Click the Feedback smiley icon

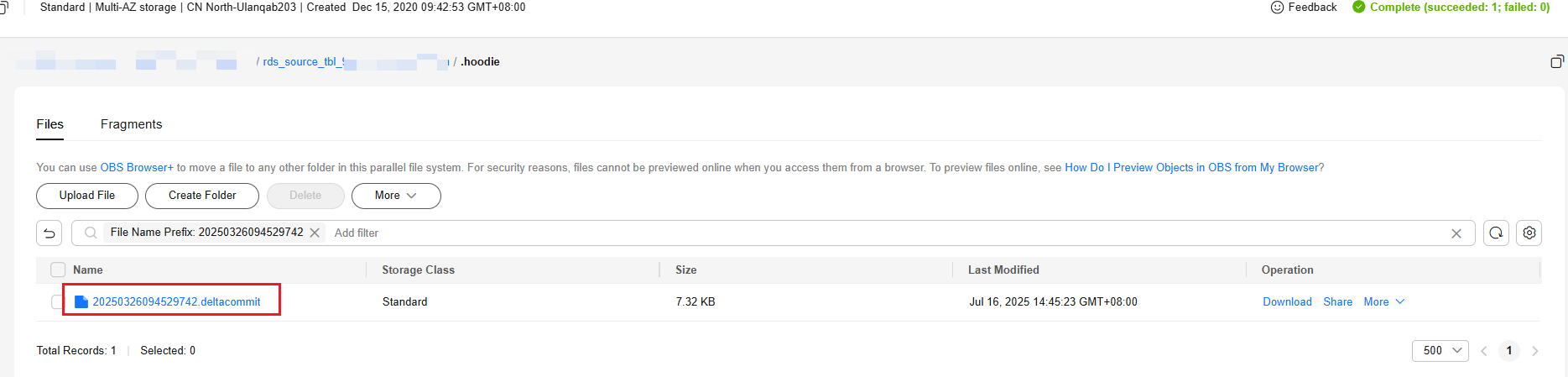click(x=1278, y=8)
